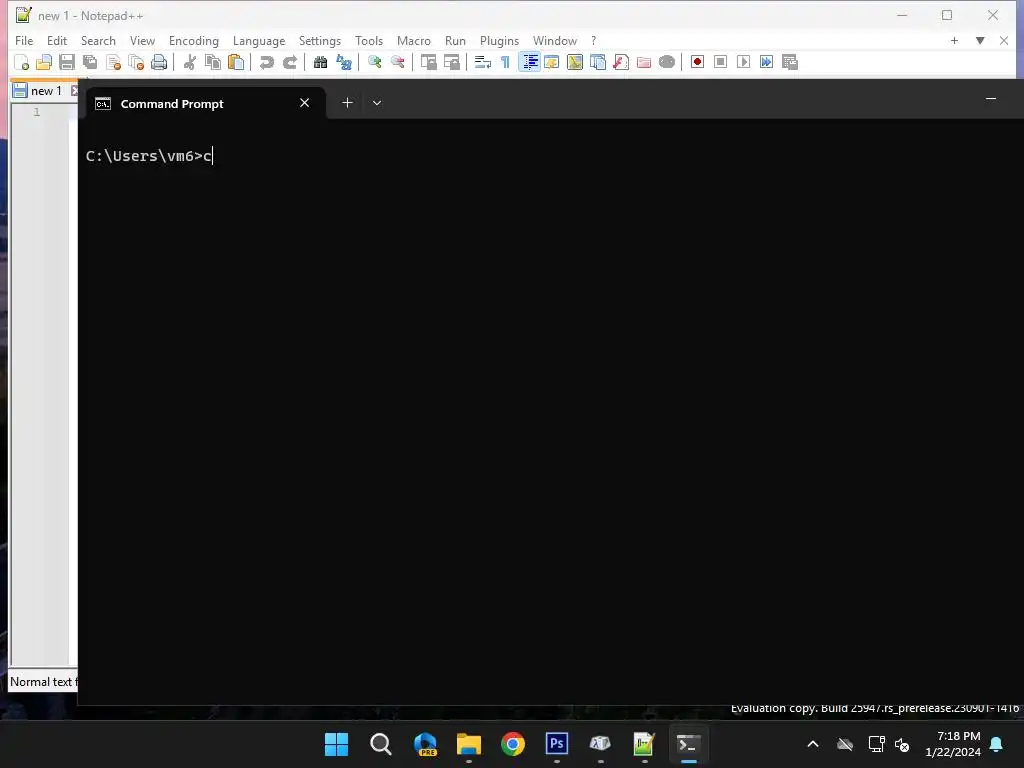Click Synchronize horizontal scrolling icon
This screenshot has height=768, width=1024.
click(x=451, y=62)
